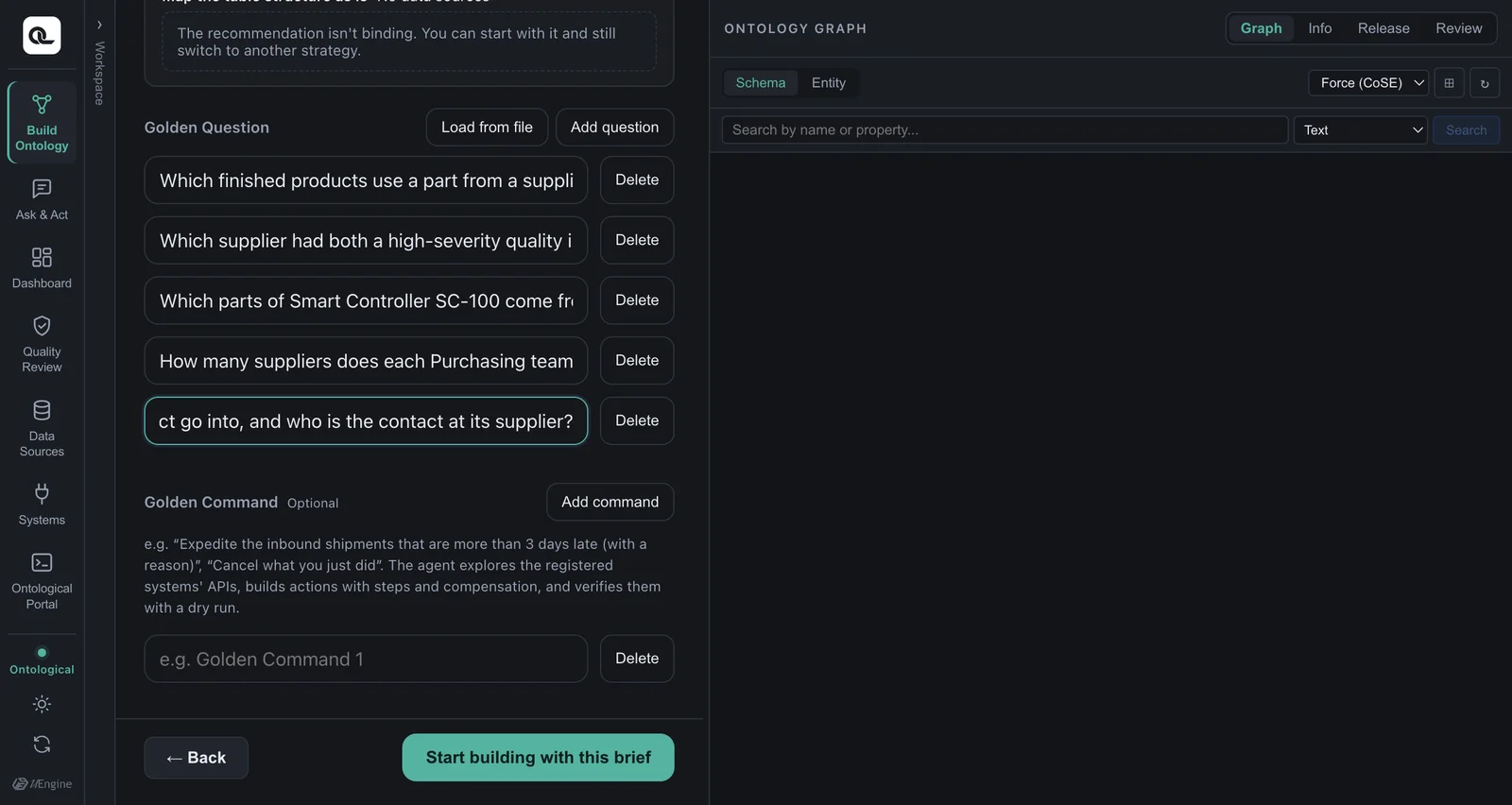
Task: Select the Schema view toggle
Action: tap(761, 83)
